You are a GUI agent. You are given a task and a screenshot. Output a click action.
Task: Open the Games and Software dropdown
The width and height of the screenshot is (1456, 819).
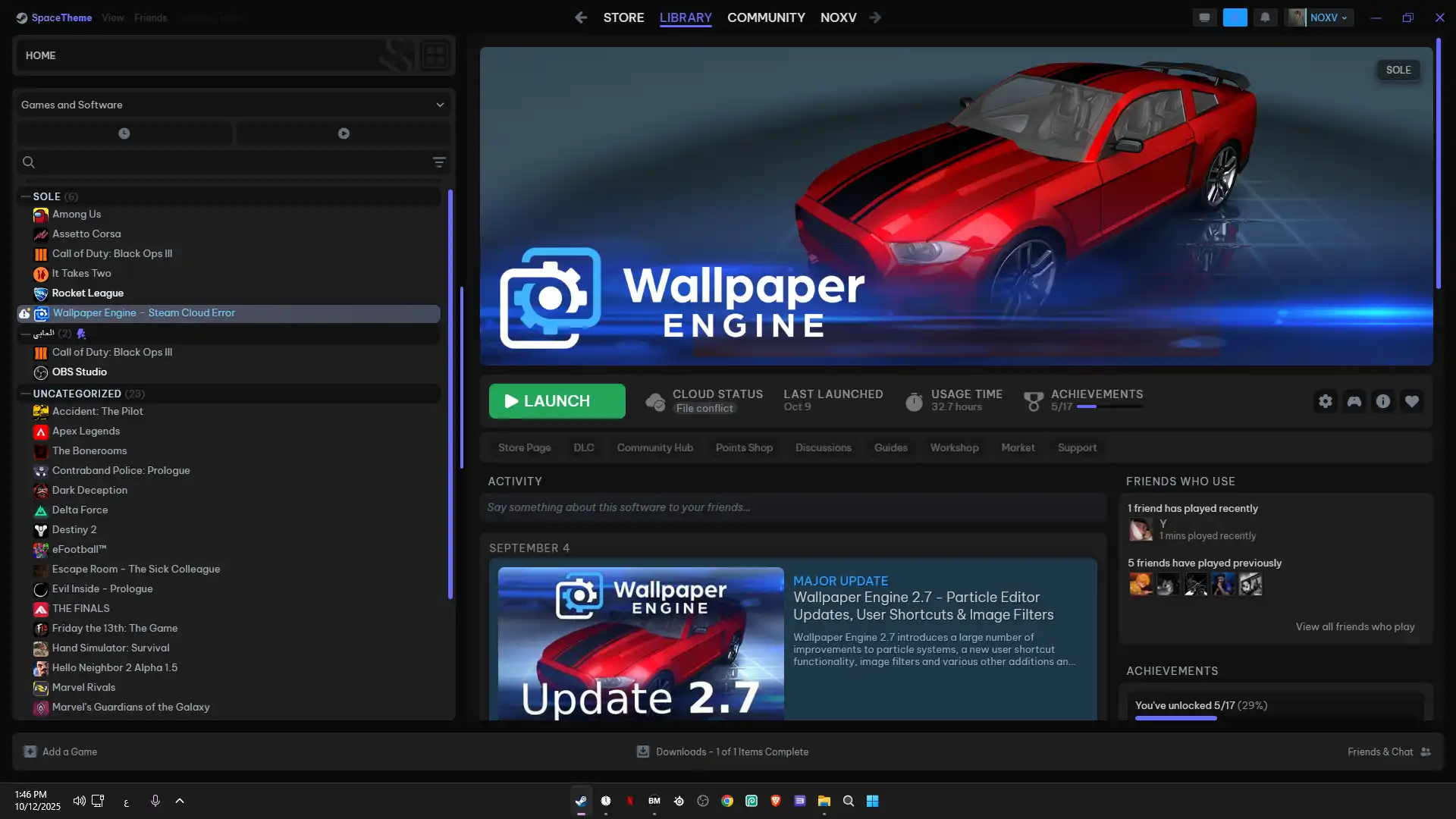point(232,105)
